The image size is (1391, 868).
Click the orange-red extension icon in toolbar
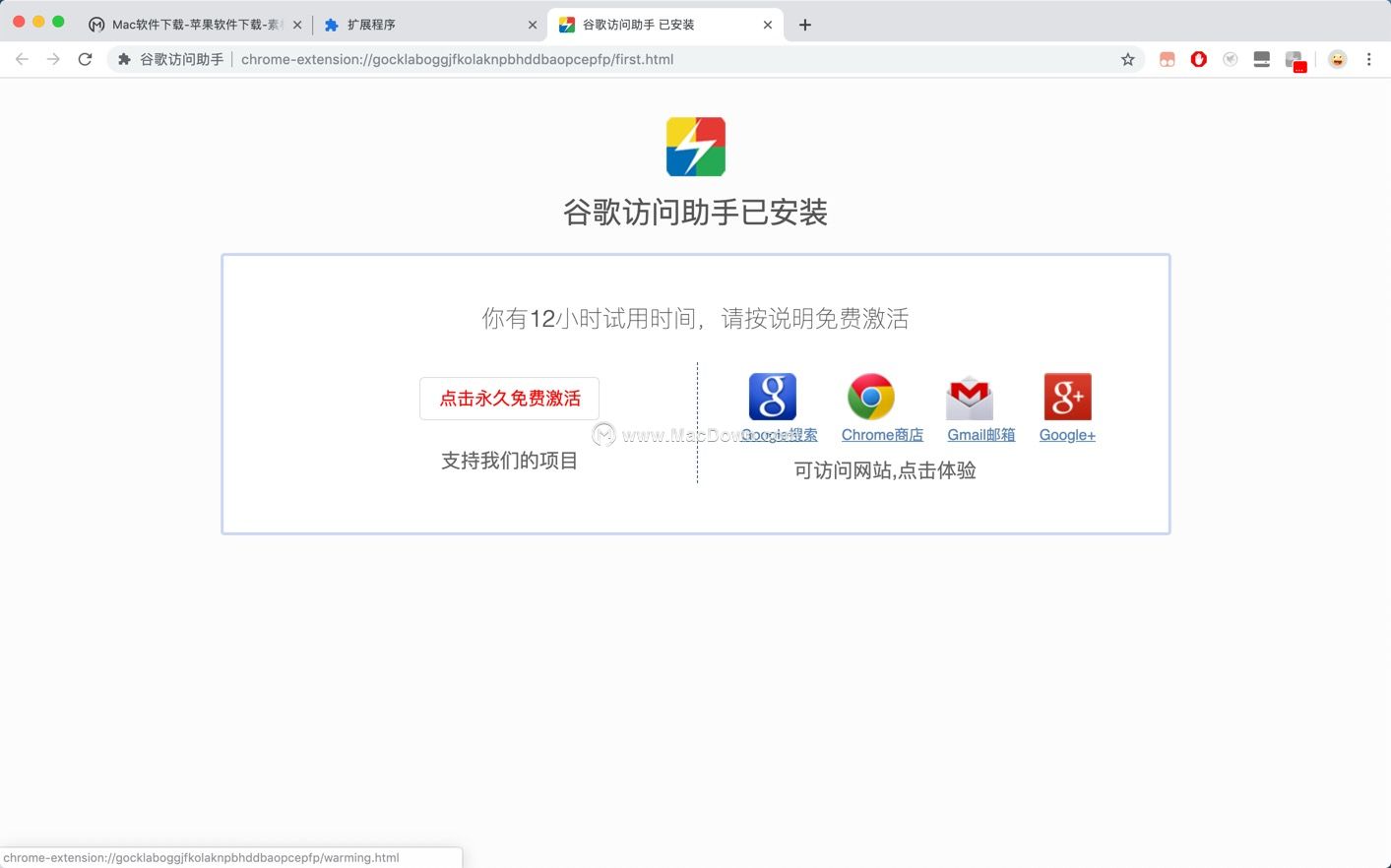click(1168, 59)
